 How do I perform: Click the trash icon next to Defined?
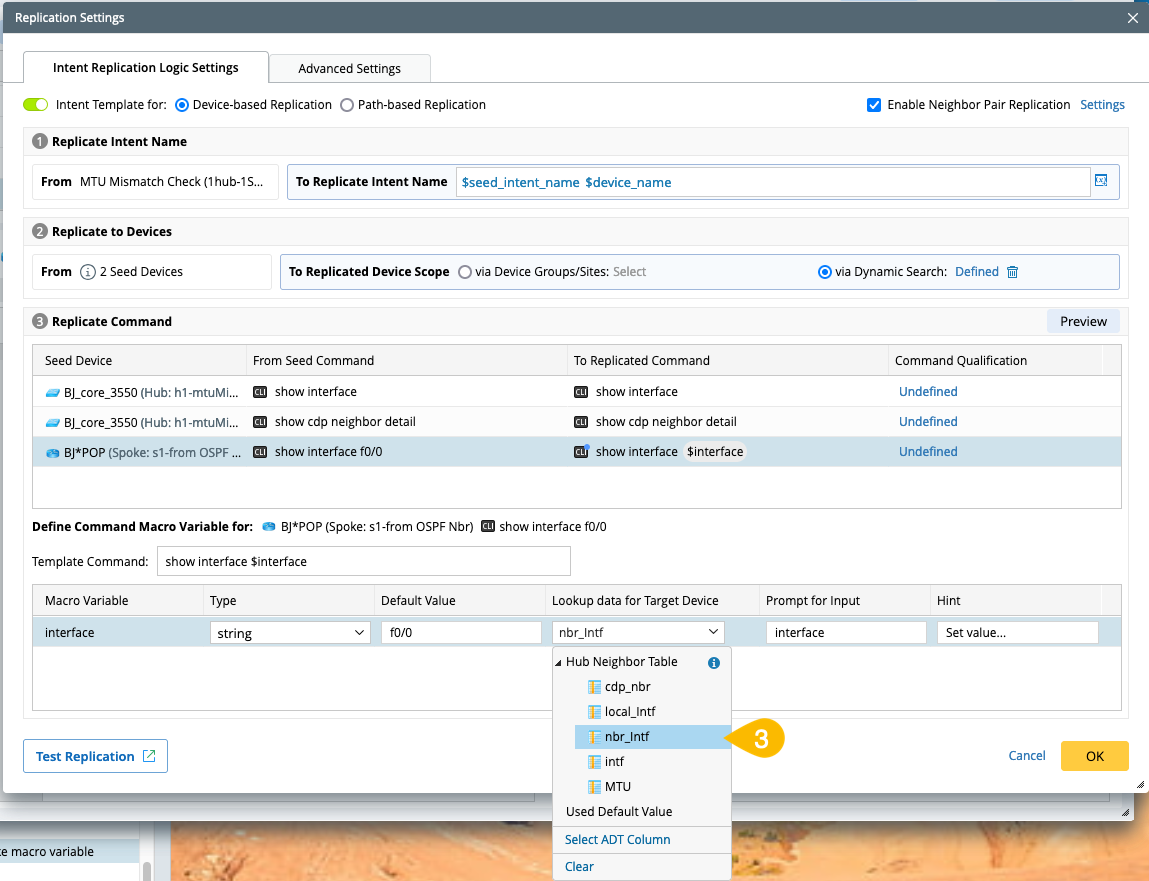coord(1012,272)
